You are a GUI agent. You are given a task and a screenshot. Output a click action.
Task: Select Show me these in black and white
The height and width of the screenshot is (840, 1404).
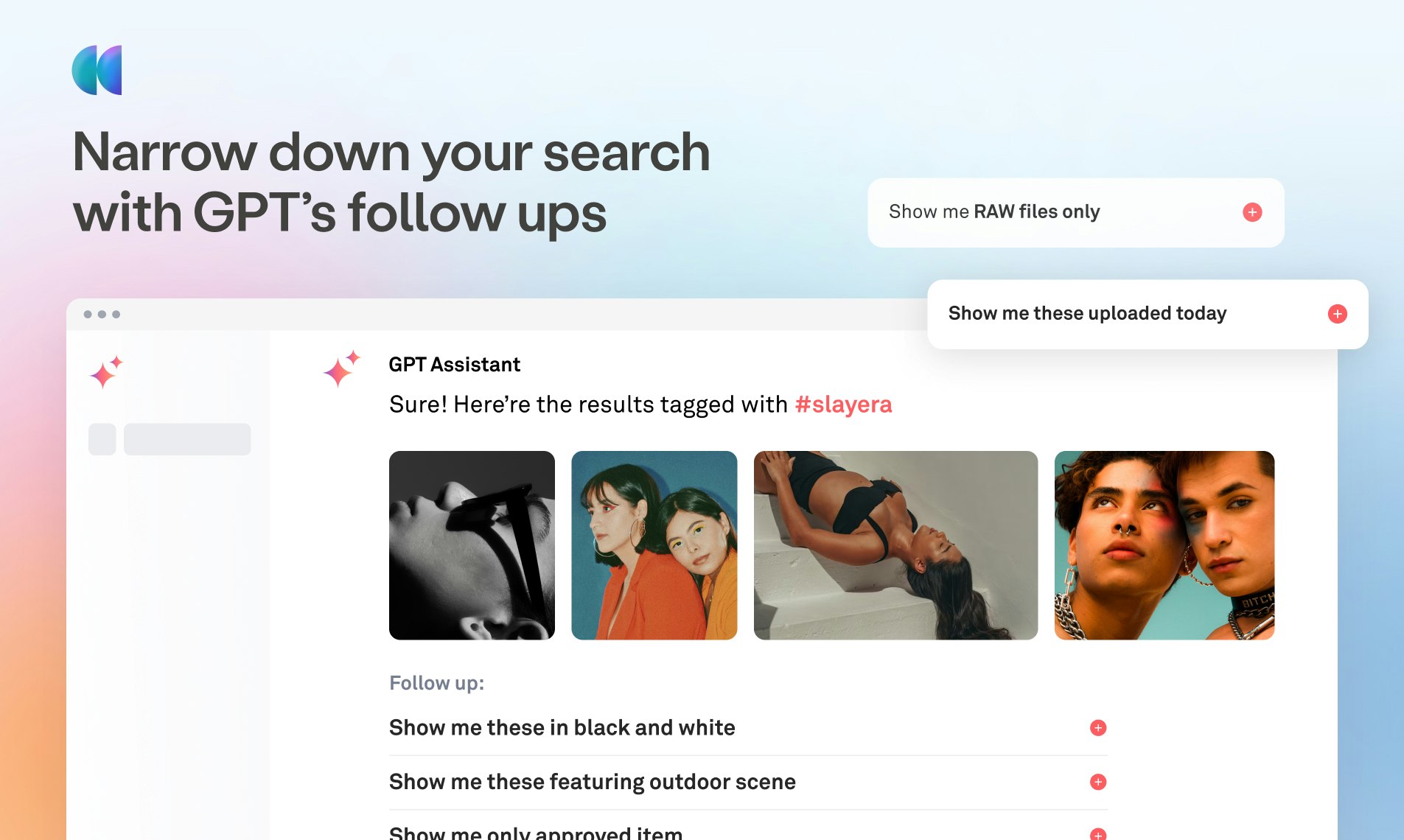coord(748,728)
